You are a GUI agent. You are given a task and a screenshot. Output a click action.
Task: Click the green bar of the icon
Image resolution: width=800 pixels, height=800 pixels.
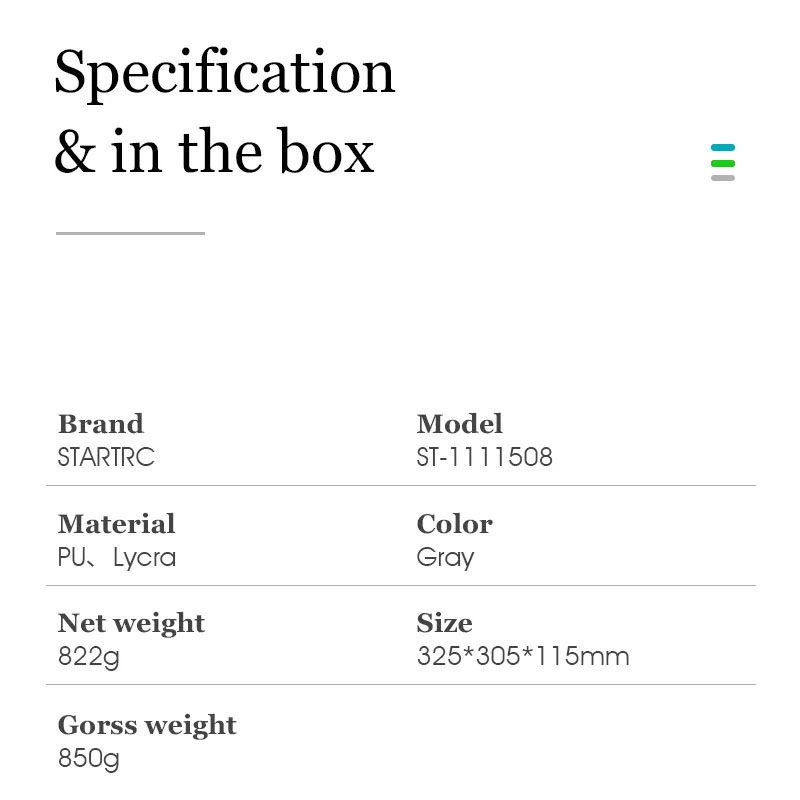(x=722, y=163)
